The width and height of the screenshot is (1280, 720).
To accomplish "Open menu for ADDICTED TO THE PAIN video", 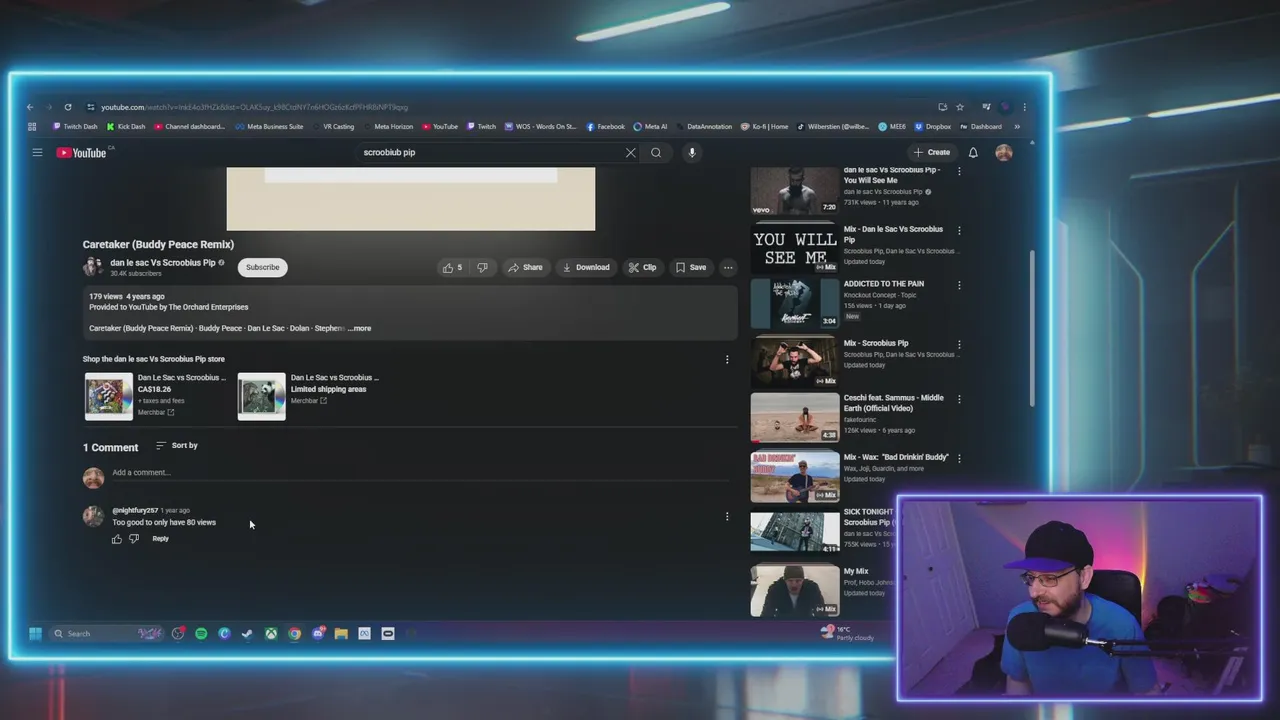I will 959,285.
